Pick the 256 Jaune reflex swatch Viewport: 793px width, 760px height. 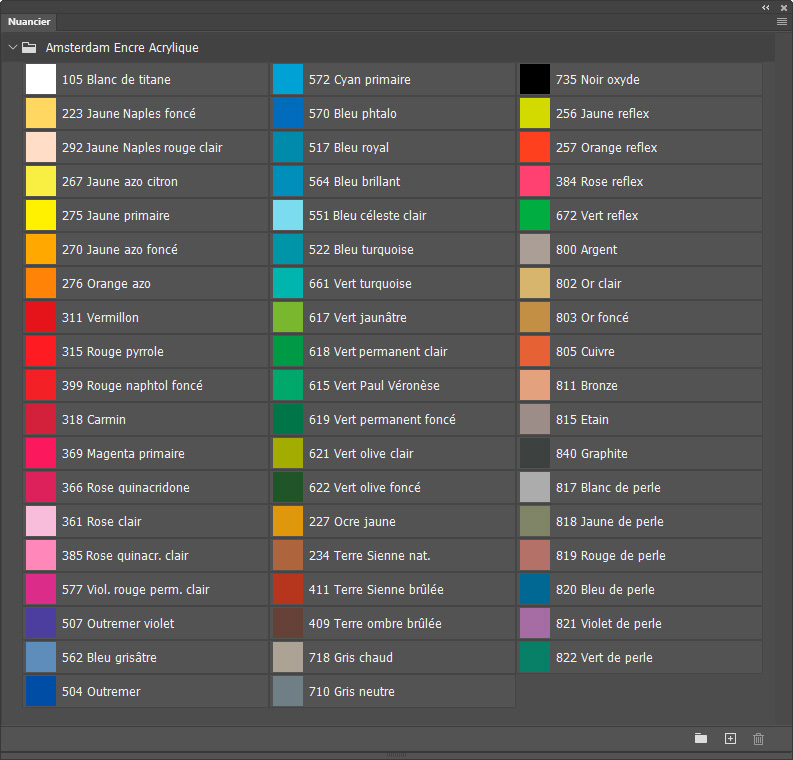(x=535, y=113)
